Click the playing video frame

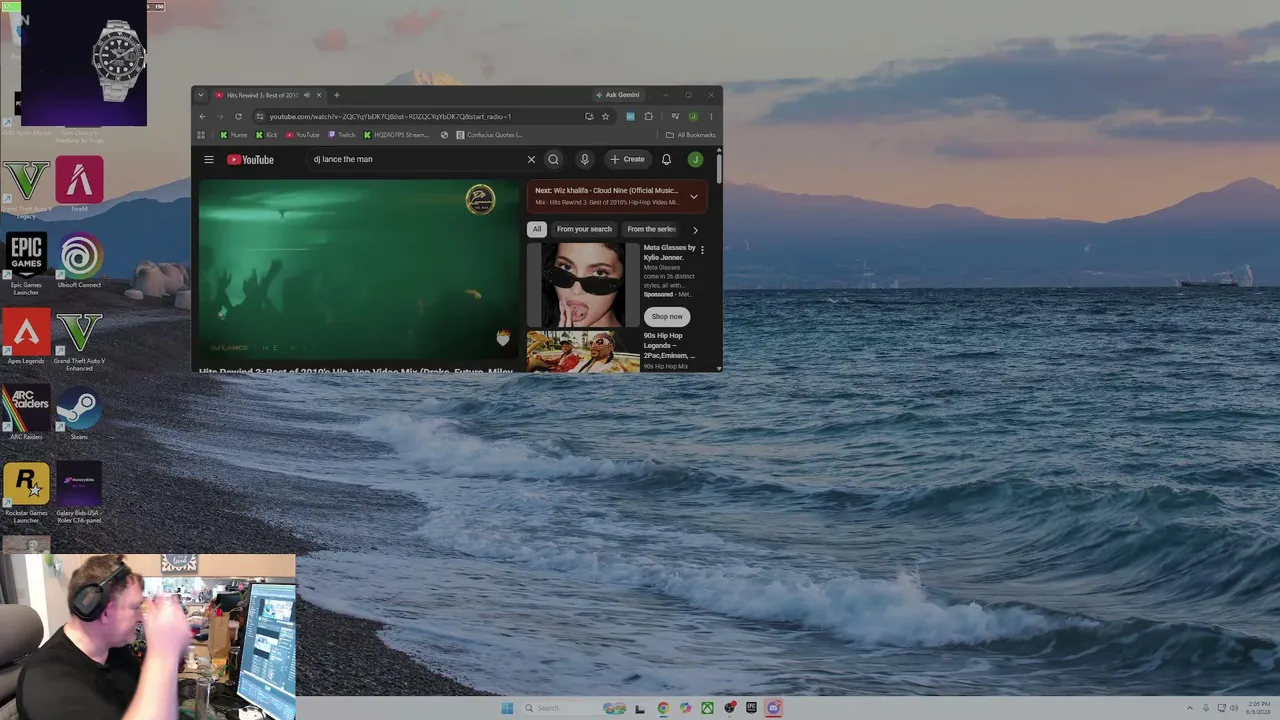(x=359, y=270)
